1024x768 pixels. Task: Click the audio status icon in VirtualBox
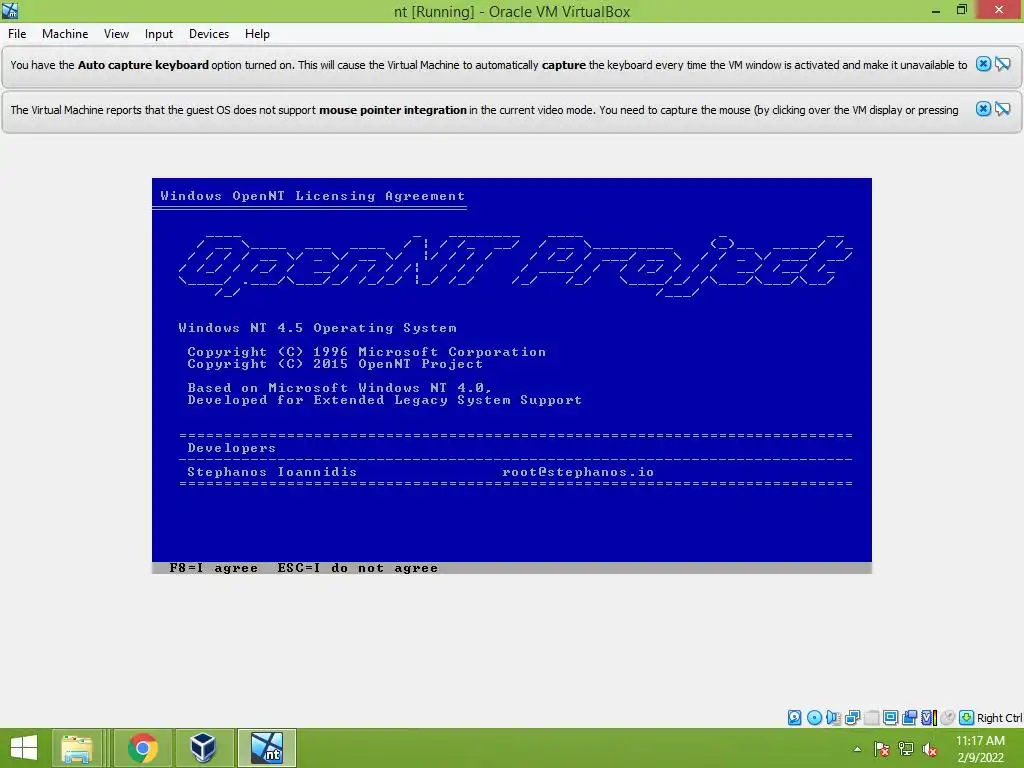coord(833,718)
